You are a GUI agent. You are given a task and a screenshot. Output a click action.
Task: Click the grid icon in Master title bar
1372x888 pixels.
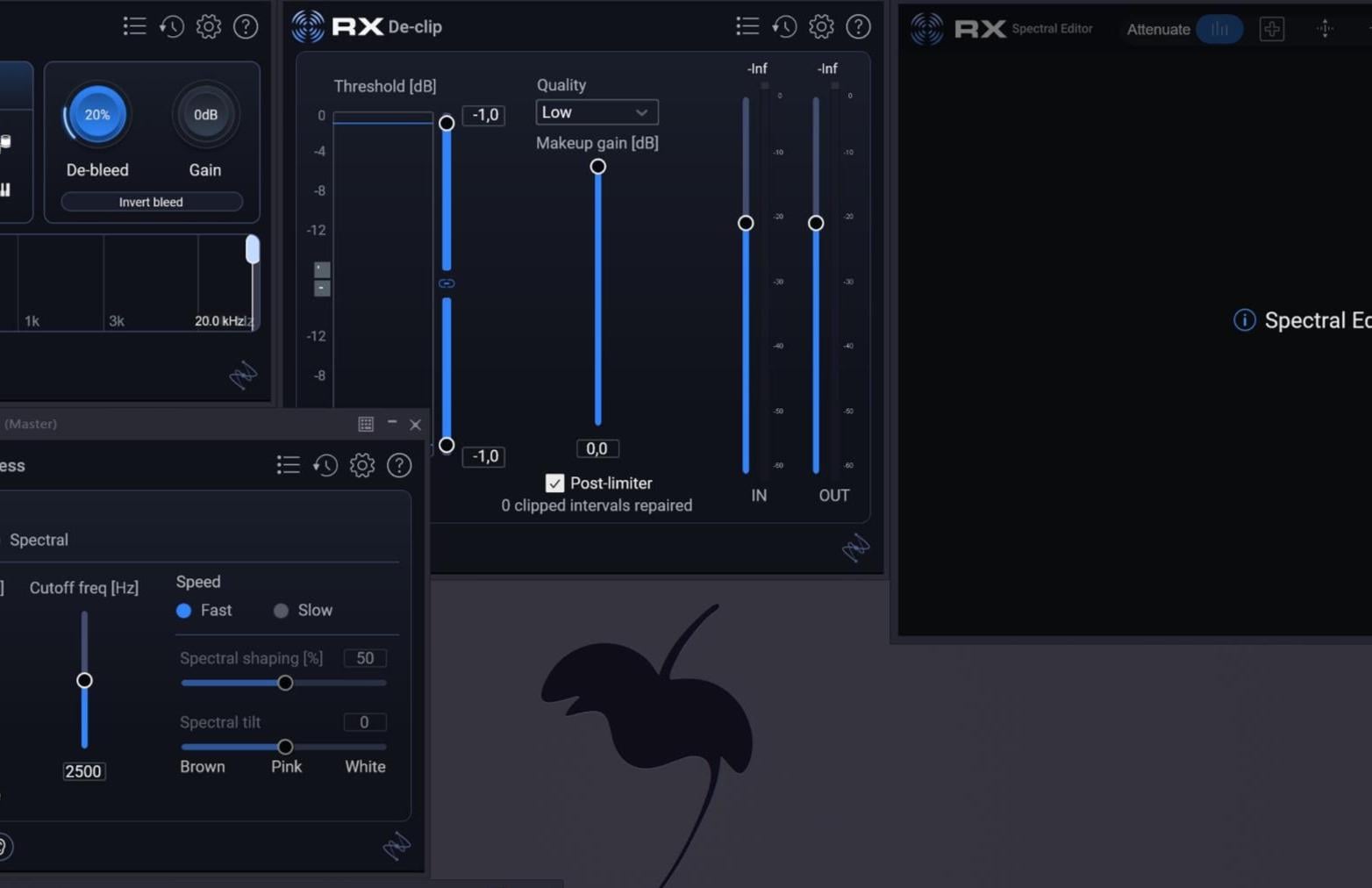click(x=366, y=424)
